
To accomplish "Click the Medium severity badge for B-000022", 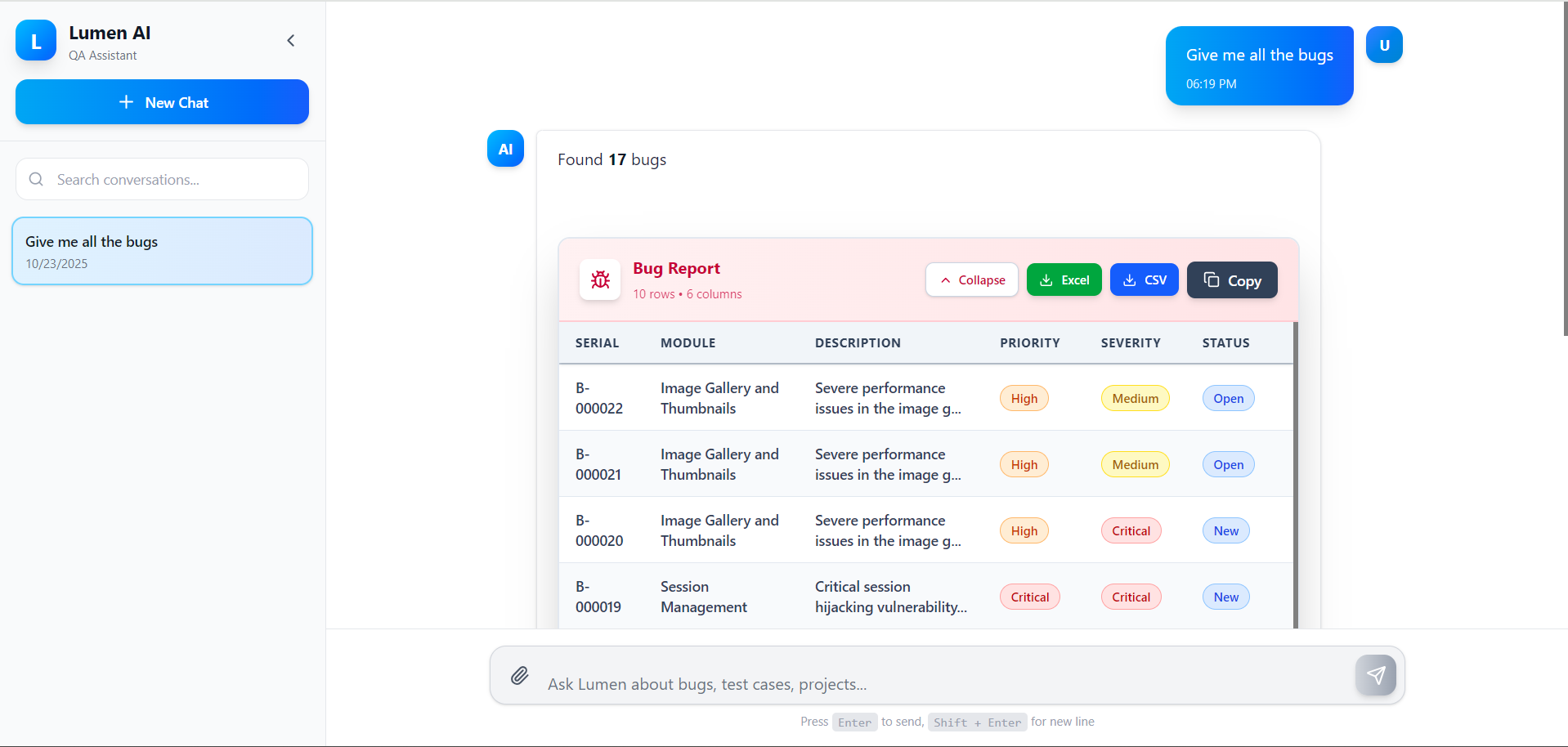I will [x=1135, y=398].
